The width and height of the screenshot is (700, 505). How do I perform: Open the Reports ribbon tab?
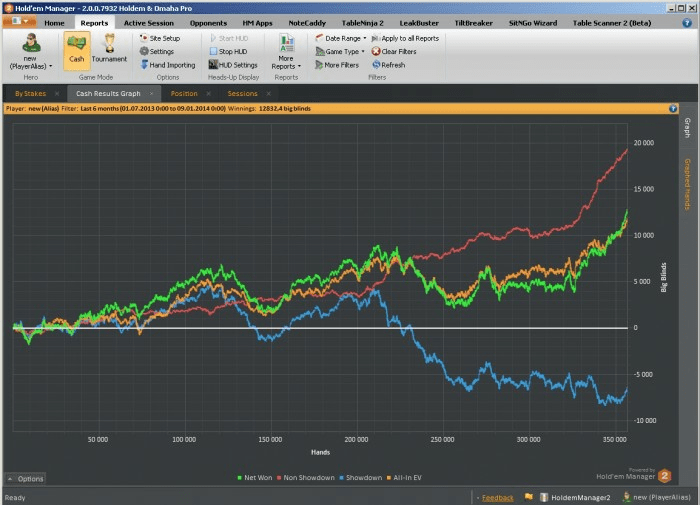94,23
